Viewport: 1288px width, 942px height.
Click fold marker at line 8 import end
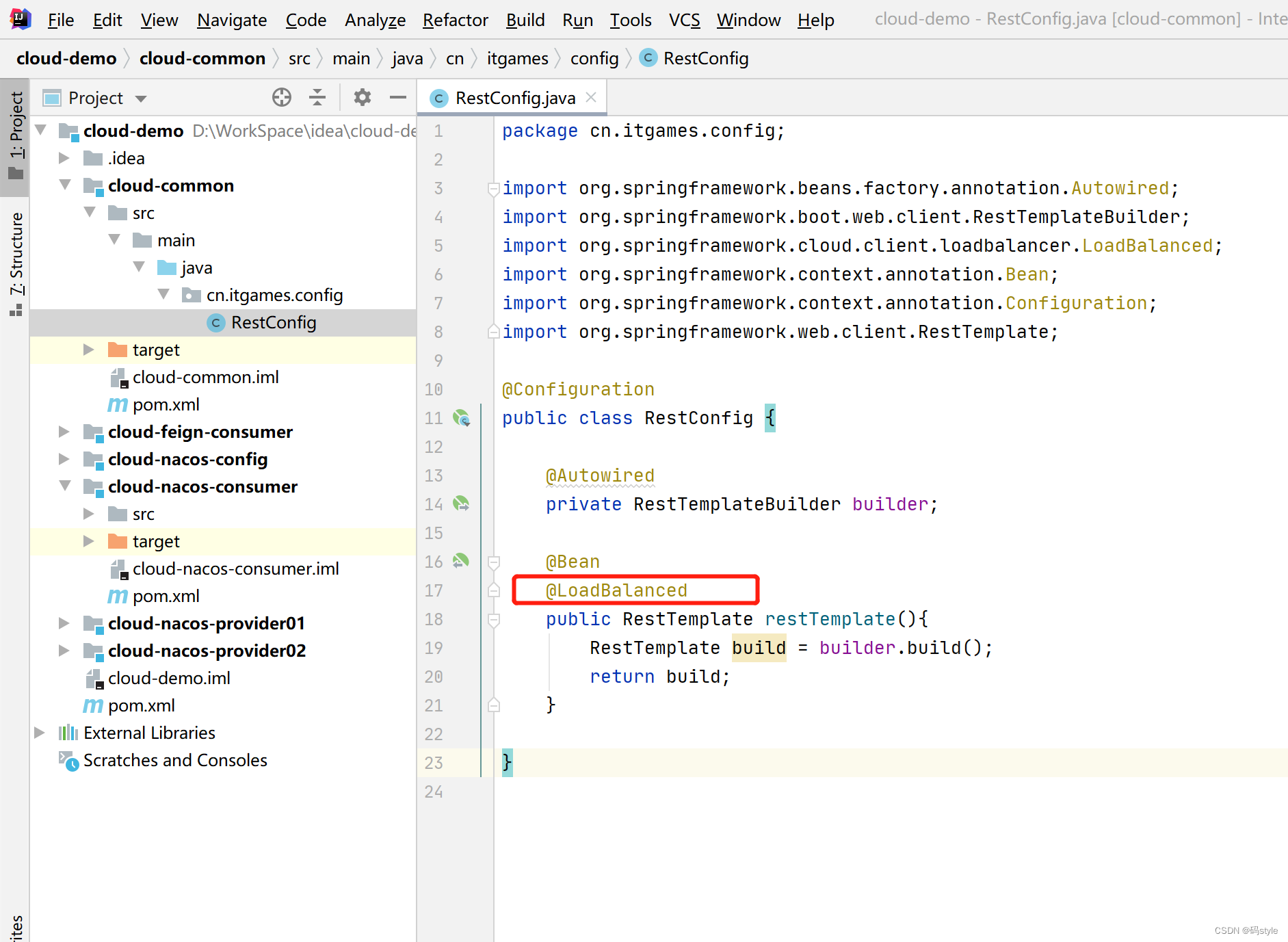click(493, 332)
